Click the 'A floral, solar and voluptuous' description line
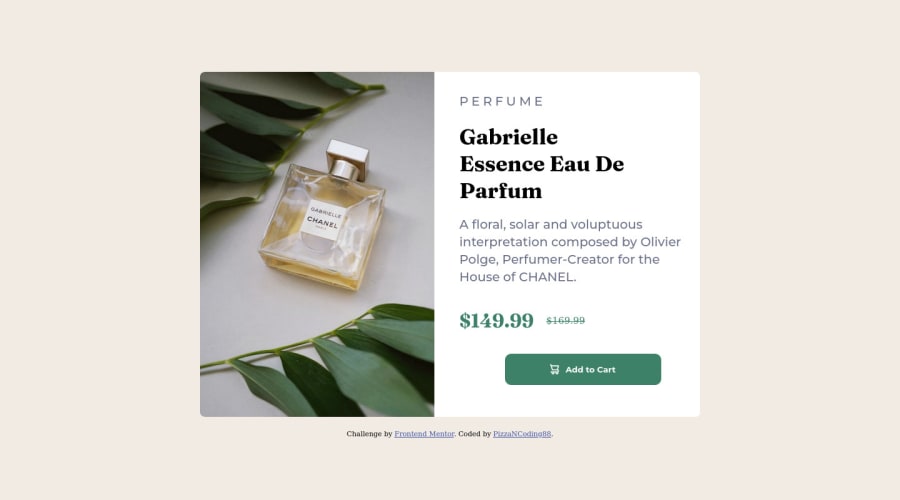This screenshot has width=900, height=500. (550, 224)
